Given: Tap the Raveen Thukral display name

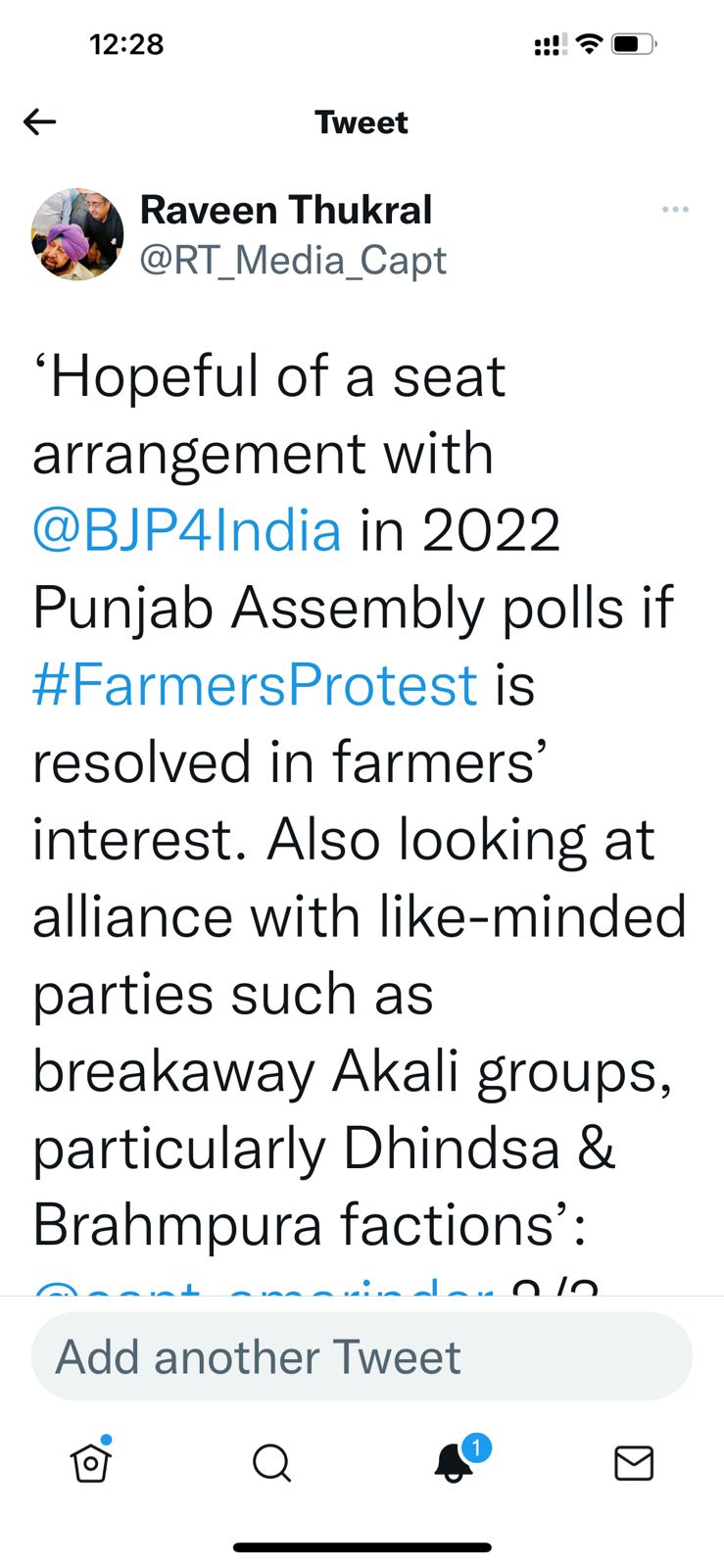Looking at the screenshot, I should pos(286,210).
